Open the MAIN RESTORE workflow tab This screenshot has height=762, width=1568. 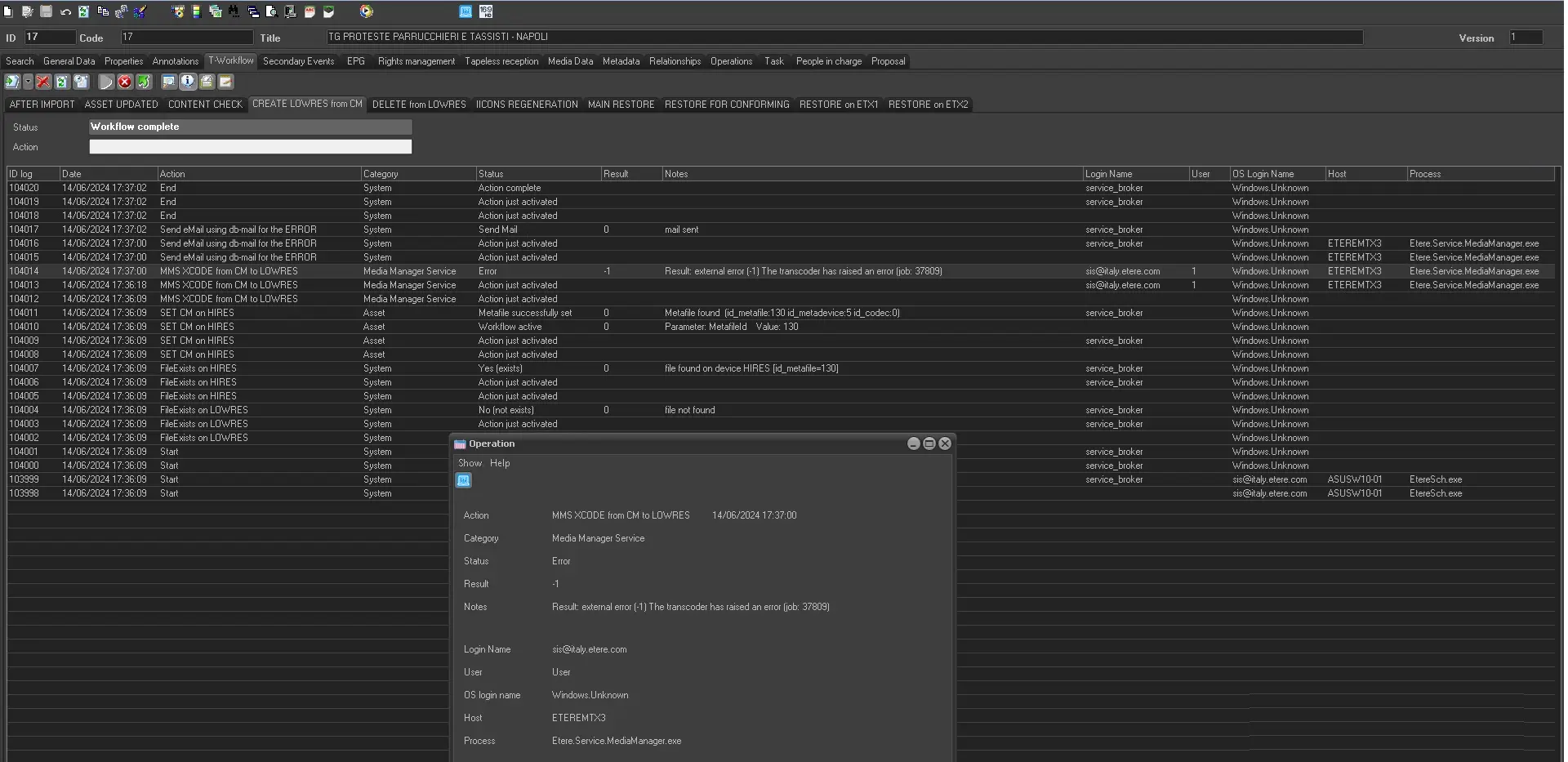point(621,105)
